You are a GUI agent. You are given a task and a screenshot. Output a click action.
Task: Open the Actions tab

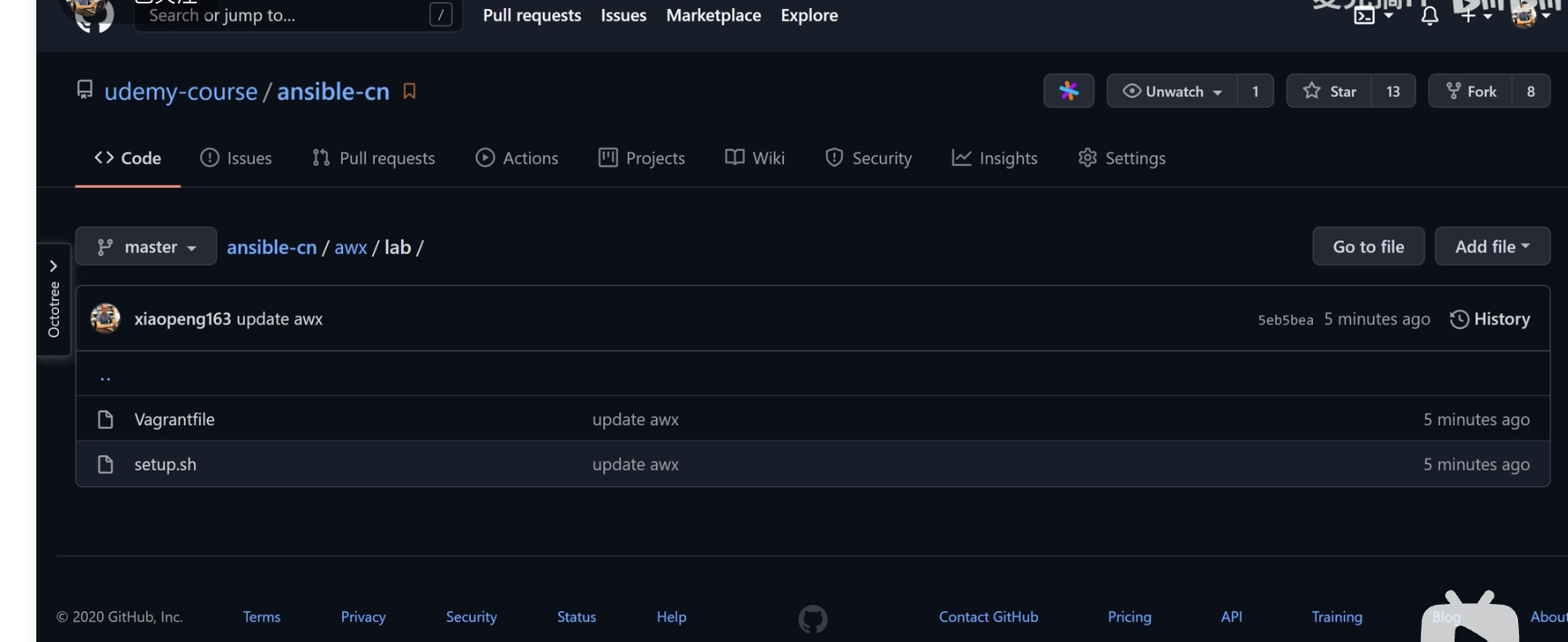(517, 158)
